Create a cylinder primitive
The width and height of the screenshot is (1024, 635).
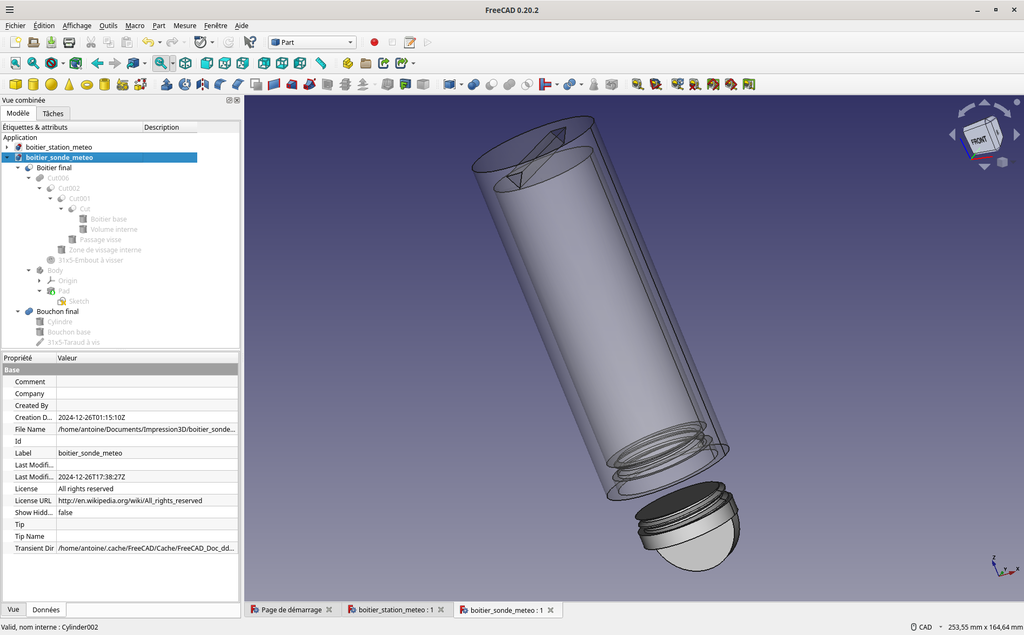[x=33, y=84]
